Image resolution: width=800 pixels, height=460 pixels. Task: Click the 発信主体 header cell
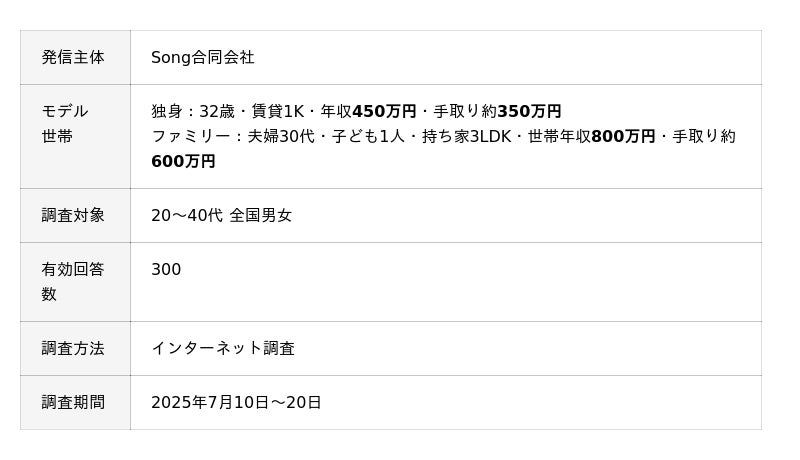73,58
